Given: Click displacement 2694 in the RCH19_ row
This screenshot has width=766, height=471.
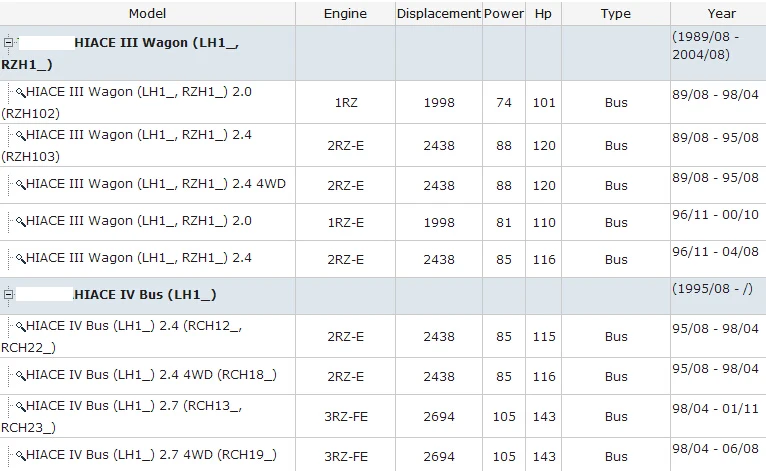Looking at the screenshot, I should 439,456.
